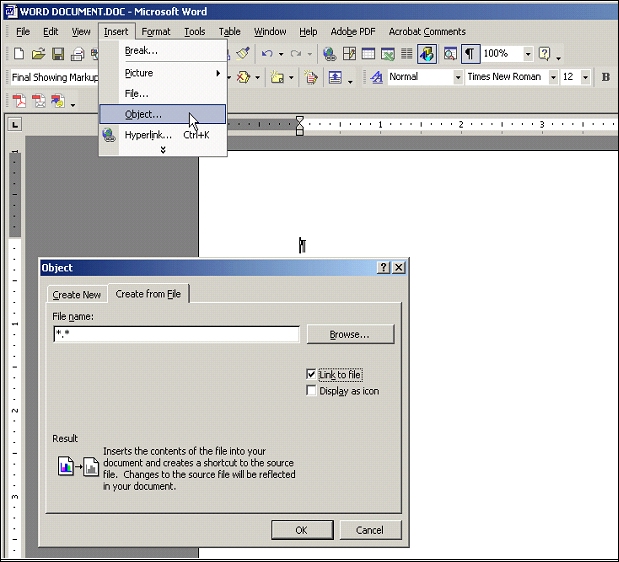Open the Table menu
Screen dimensions: 619x562
[x=229, y=32]
